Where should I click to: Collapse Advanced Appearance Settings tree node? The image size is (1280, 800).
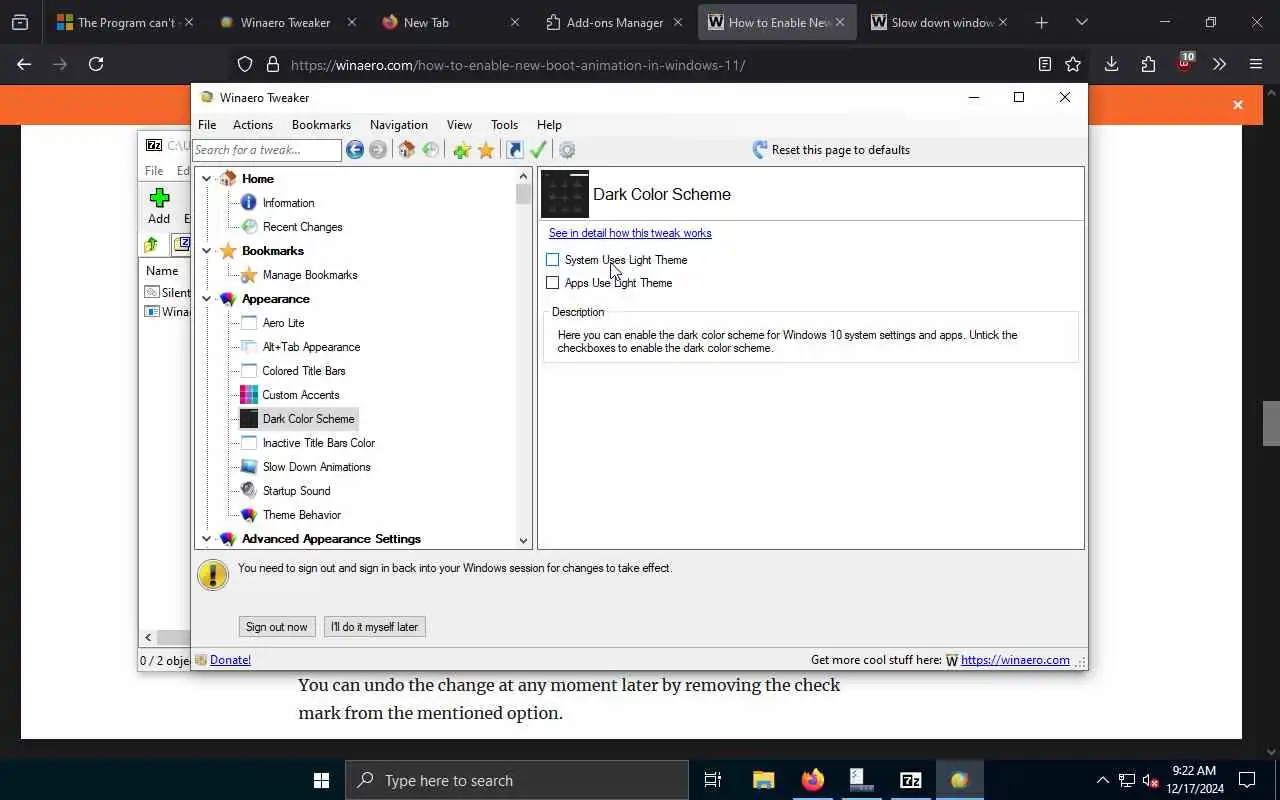[207, 539]
